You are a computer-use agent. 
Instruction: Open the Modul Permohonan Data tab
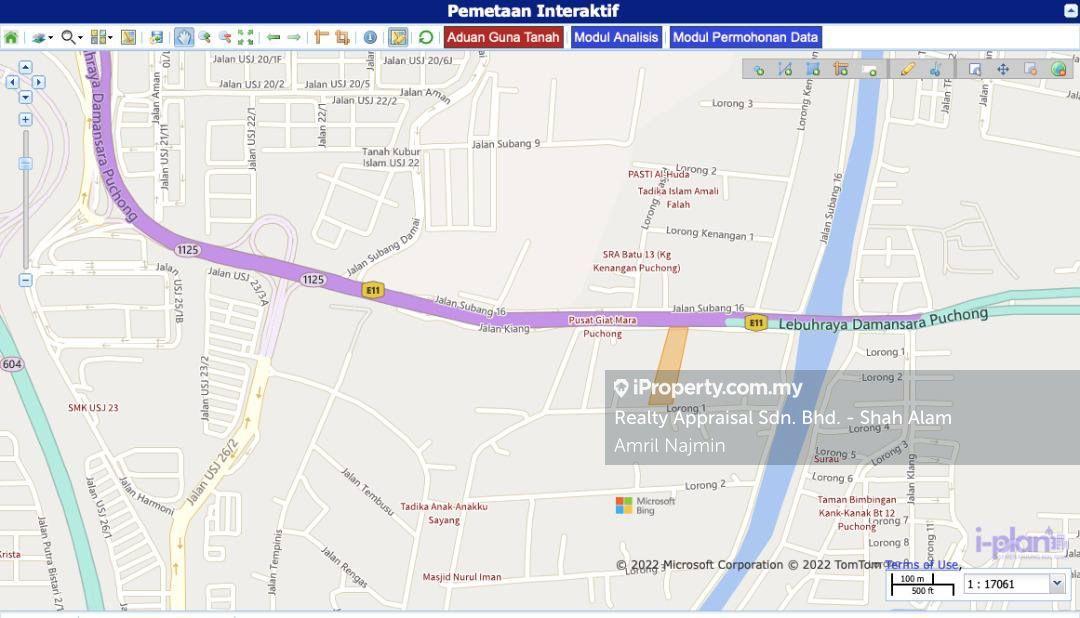(745, 37)
